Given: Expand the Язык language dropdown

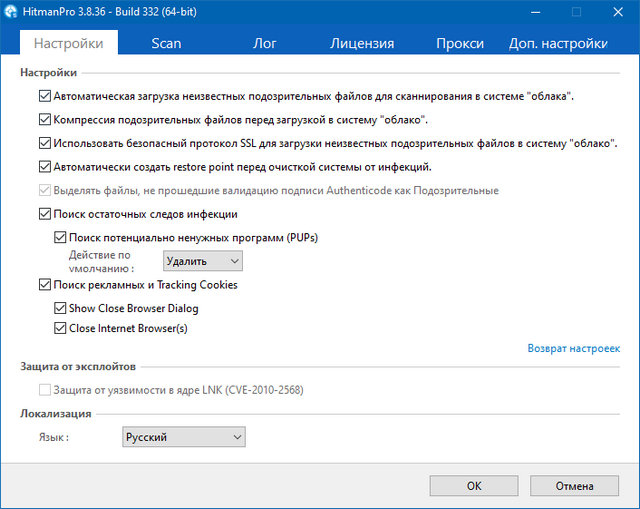Looking at the screenshot, I should coord(183,437).
